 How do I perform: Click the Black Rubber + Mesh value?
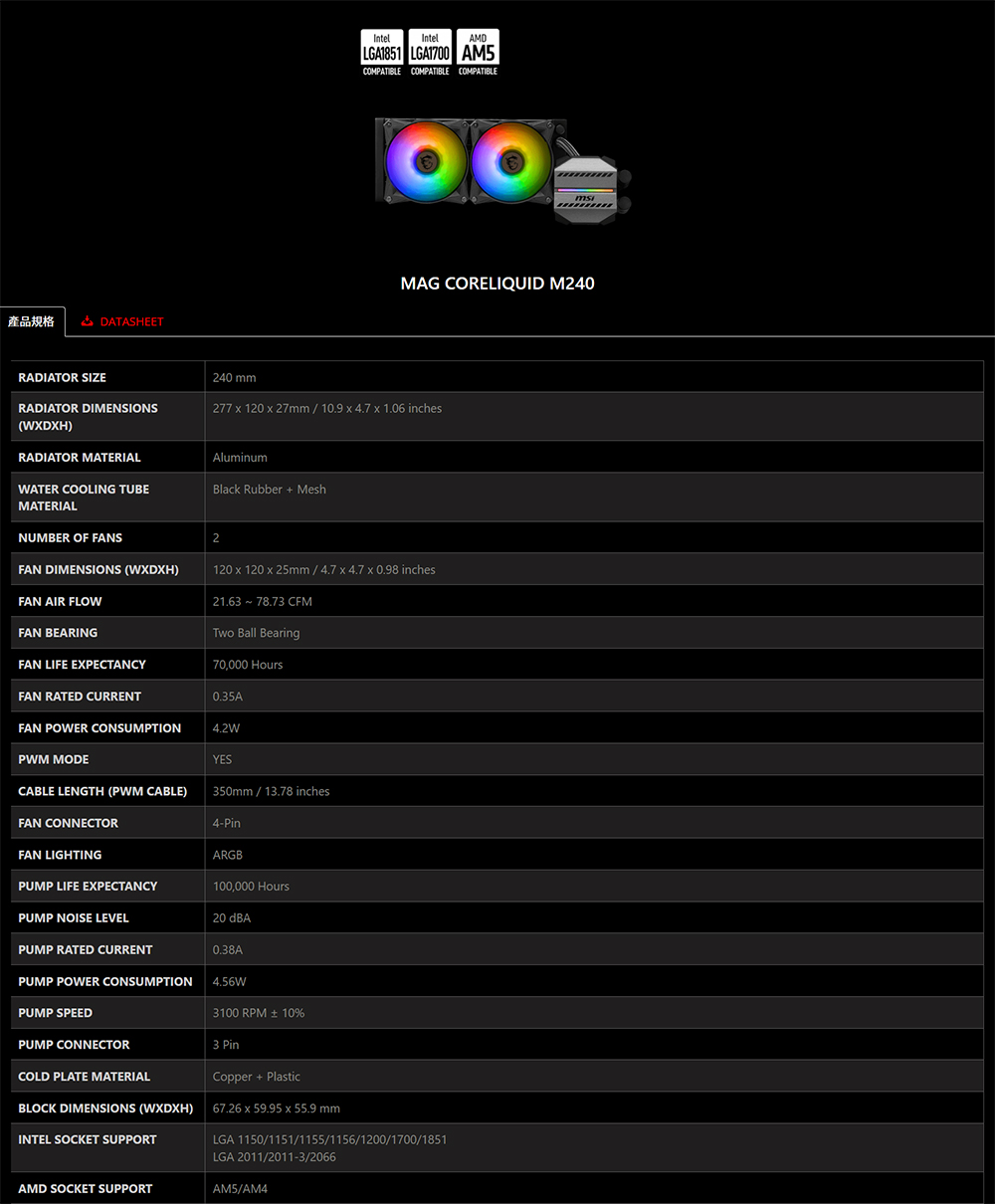point(270,489)
